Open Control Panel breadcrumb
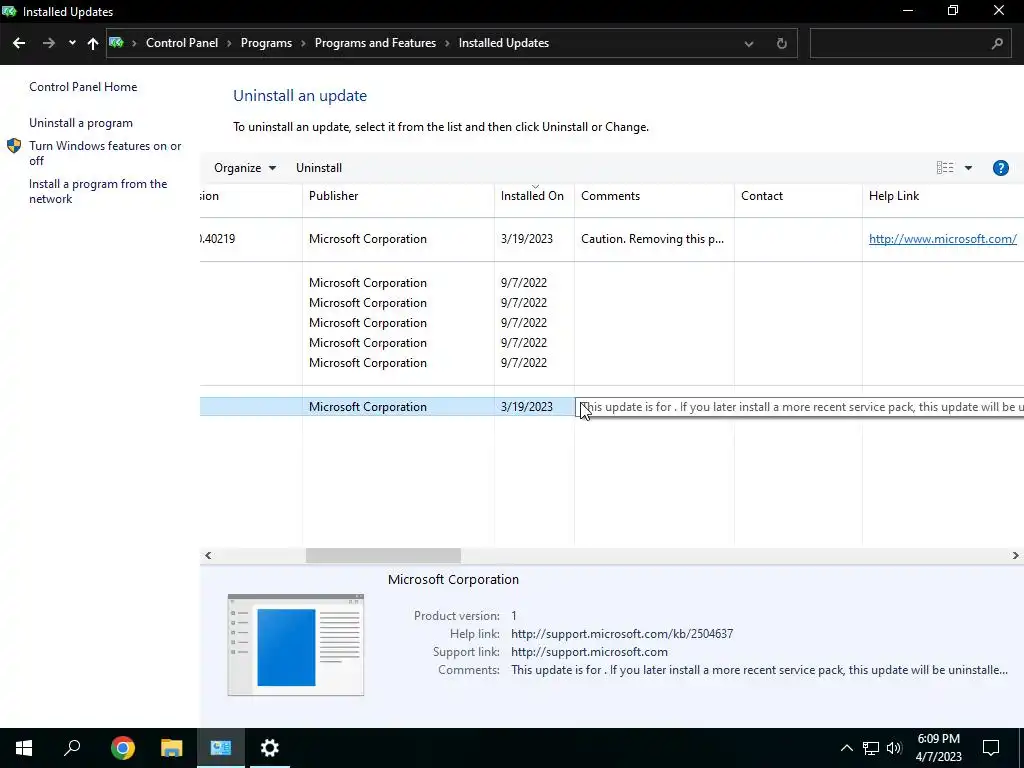The image size is (1024, 768). click(182, 43)
